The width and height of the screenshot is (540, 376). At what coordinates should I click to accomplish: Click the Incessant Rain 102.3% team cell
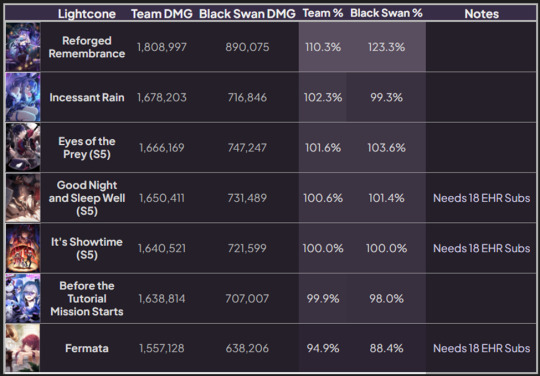pos(323,97)
